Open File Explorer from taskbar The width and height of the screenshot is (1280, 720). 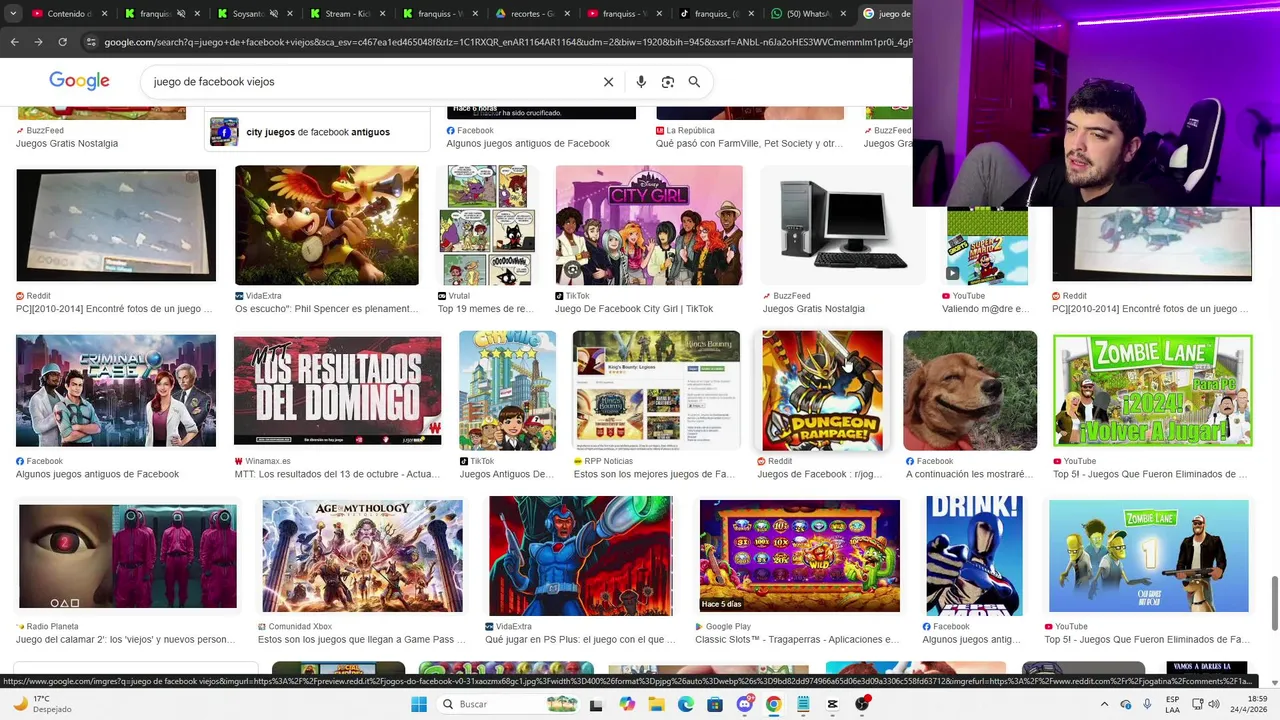tap(657, 704)
